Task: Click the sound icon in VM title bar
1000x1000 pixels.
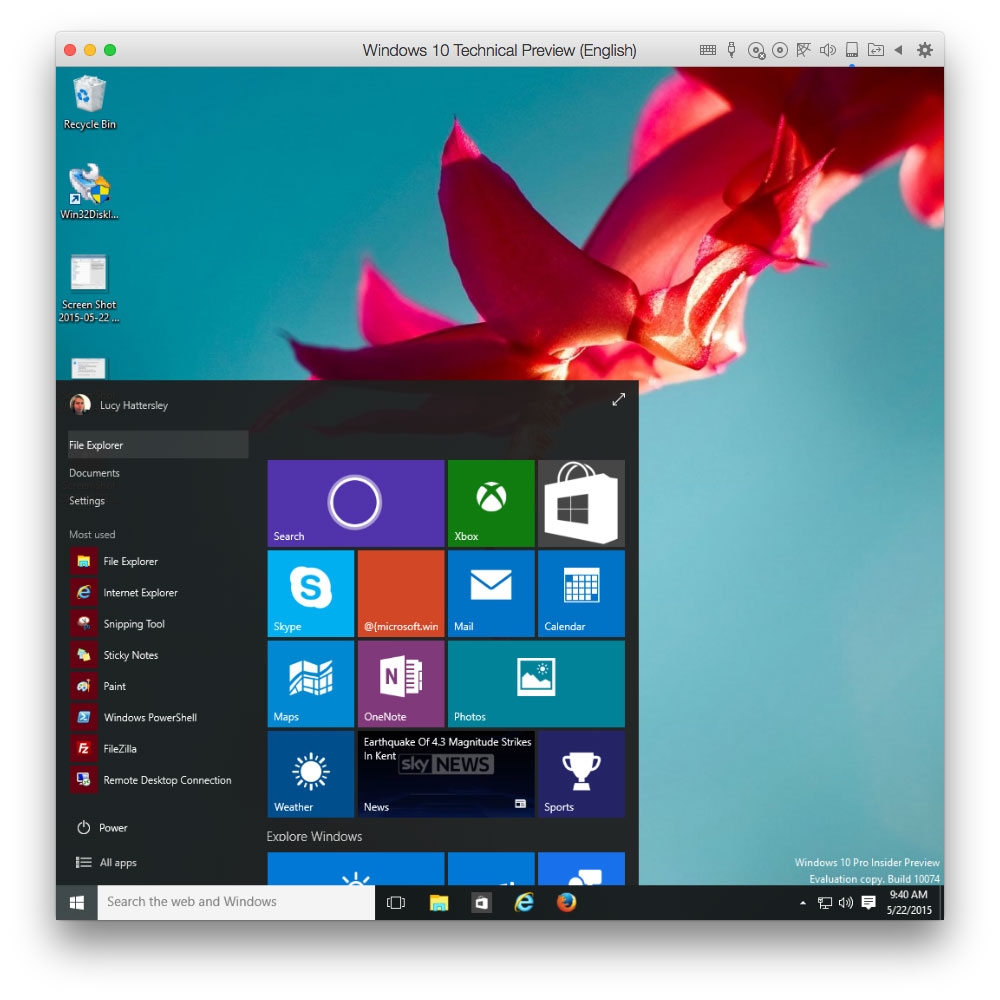Action: [x=828, y=50]
